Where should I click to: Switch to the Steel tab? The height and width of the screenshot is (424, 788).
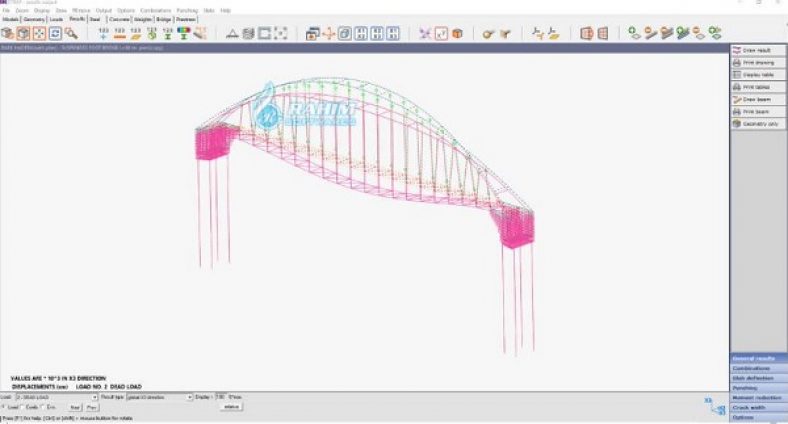95,20
